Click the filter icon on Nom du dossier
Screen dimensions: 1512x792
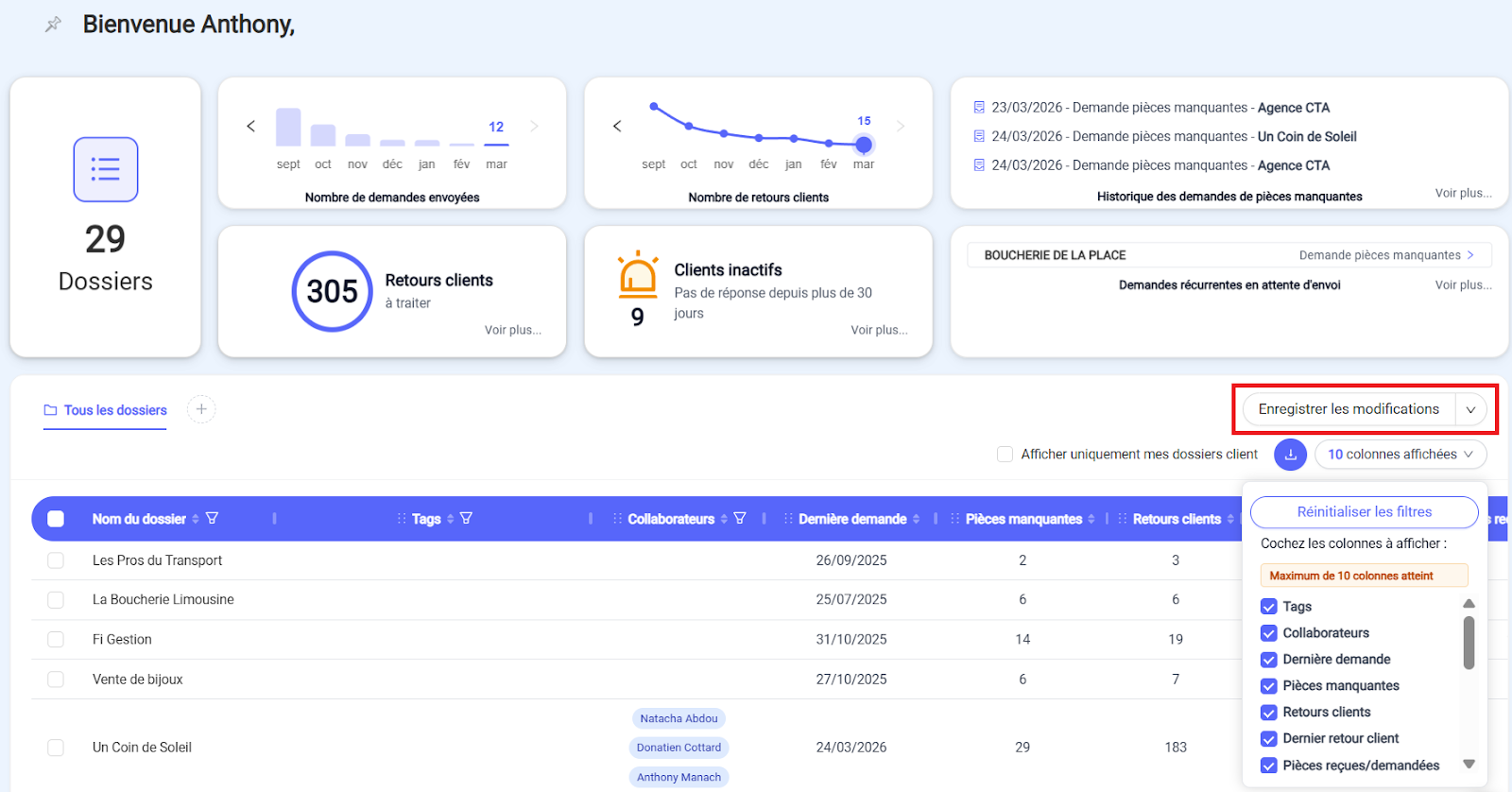click(212, 519)
